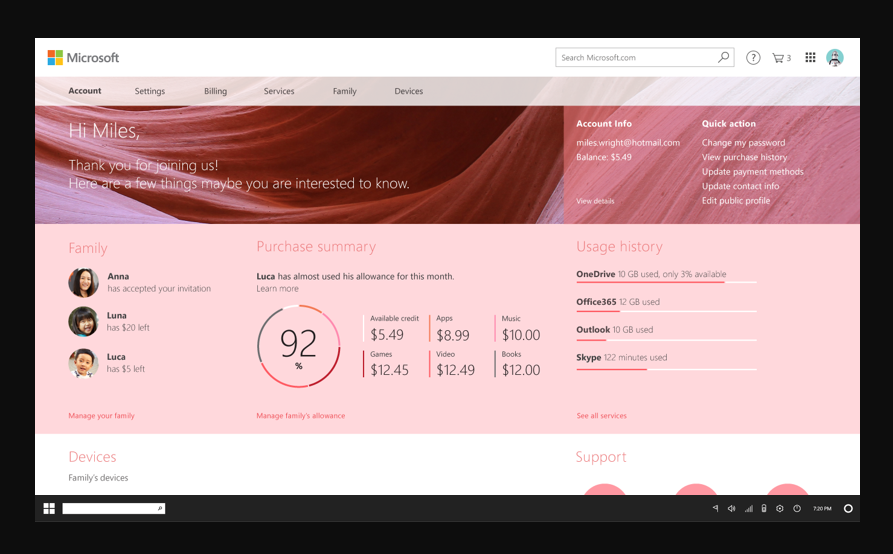The height and width of the screenshot is (554, 893).
Task: Open the help question mark icon
Action: [753, 58]
